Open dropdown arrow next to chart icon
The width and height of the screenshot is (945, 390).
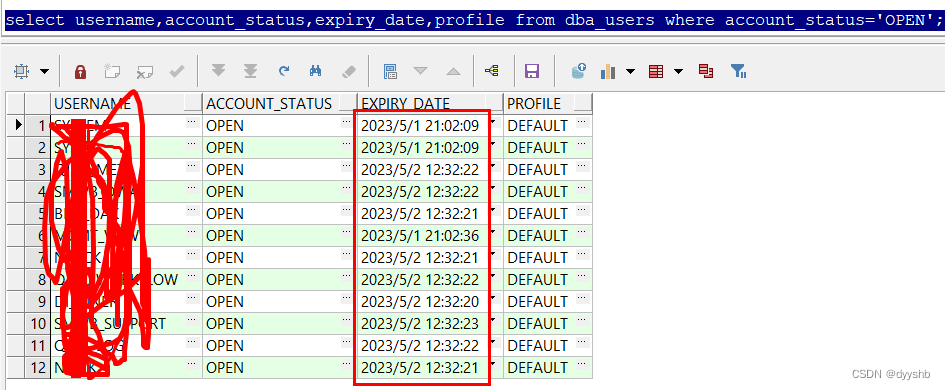630,72
